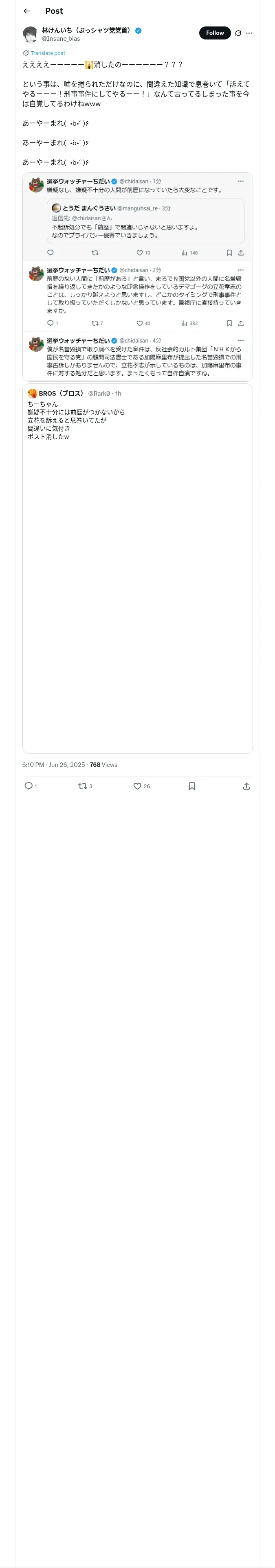The width and height of the screenshot is (275, 1568).
Task: Reply to the post via comment icon
Action: tap(28, 786)
